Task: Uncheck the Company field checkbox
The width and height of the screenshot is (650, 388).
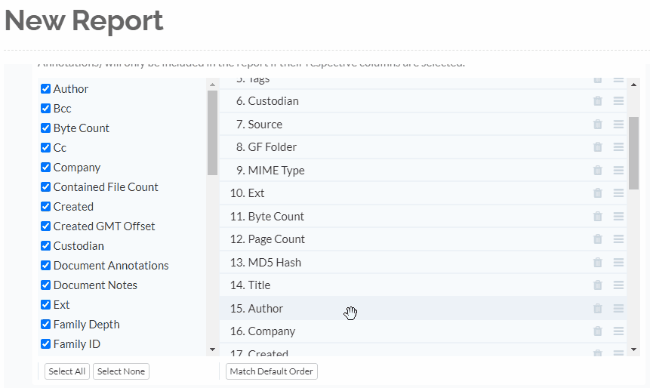Action: [x=46, y=167]
